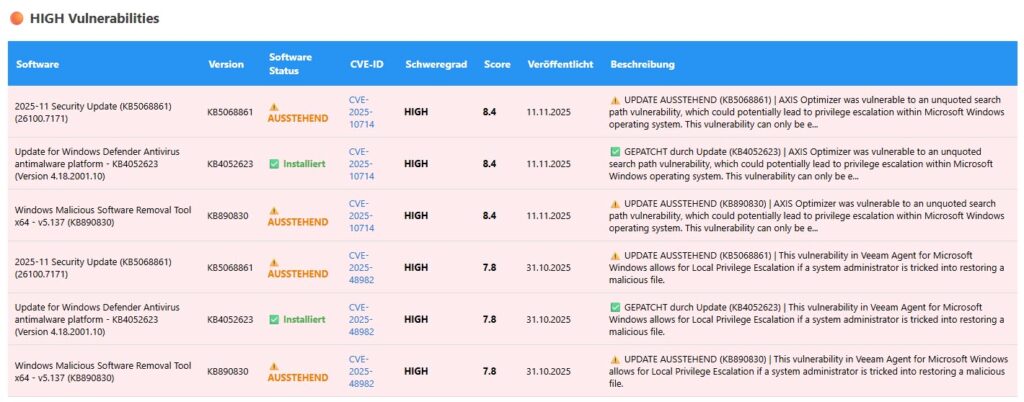
Task: Click the Version column header
Action: point(226,65)
